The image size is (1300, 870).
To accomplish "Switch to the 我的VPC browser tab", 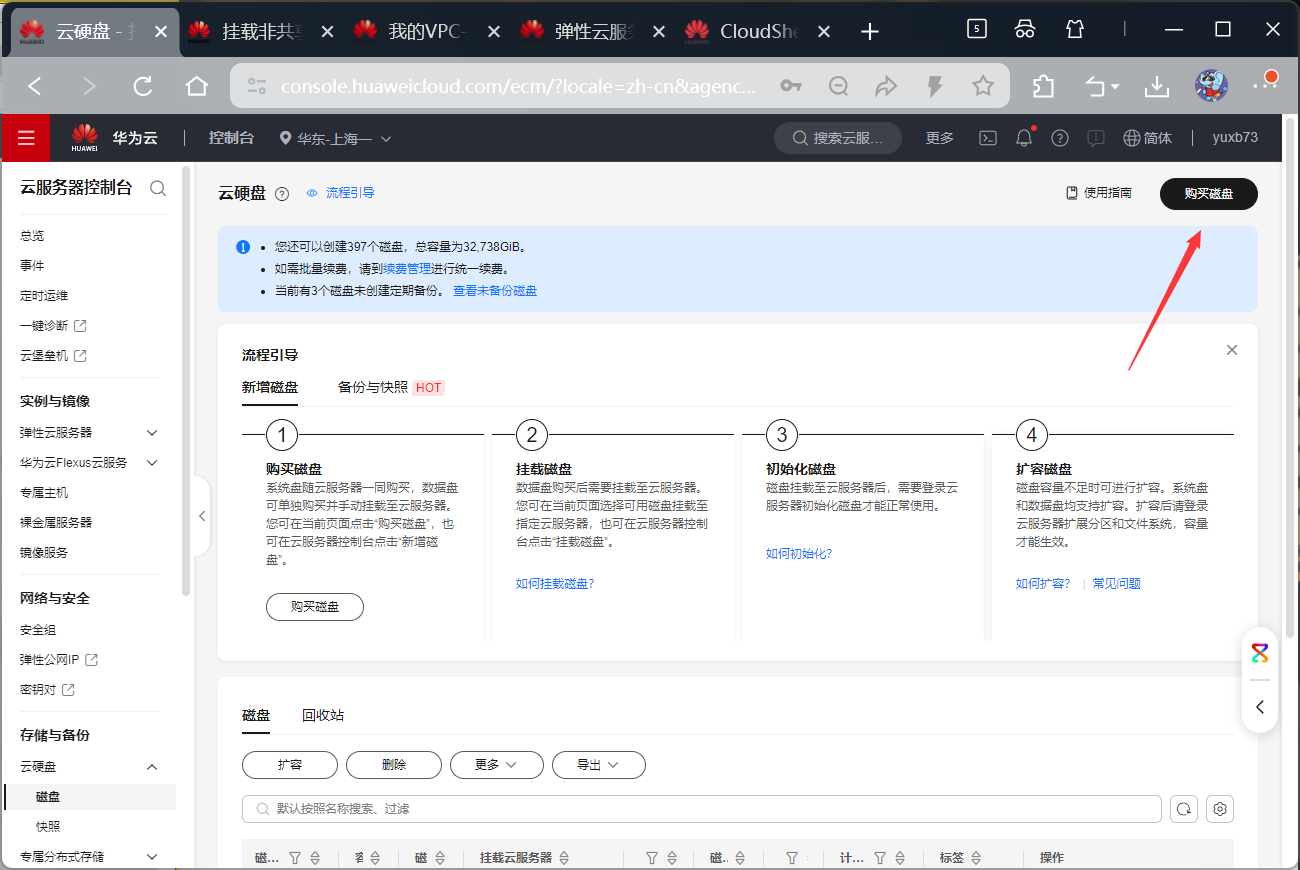I will 426,32.
